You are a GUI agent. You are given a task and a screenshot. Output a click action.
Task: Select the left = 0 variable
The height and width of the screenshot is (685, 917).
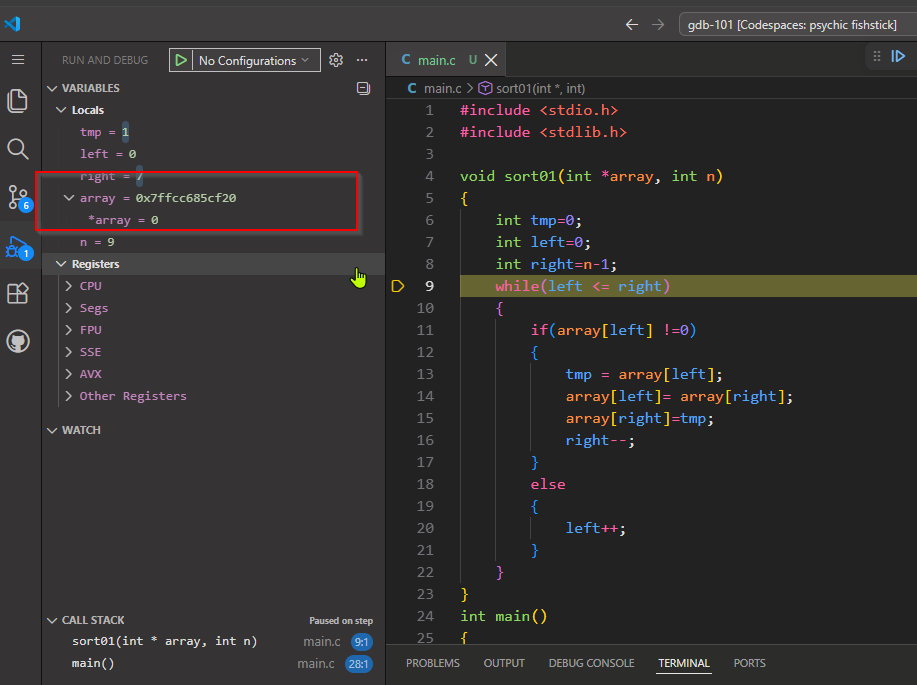coord(213,154)
